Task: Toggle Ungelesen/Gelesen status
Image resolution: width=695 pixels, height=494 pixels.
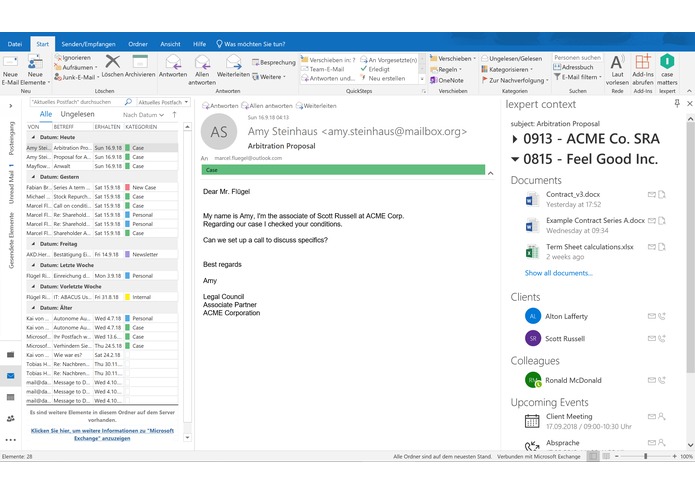Action: 511,58
